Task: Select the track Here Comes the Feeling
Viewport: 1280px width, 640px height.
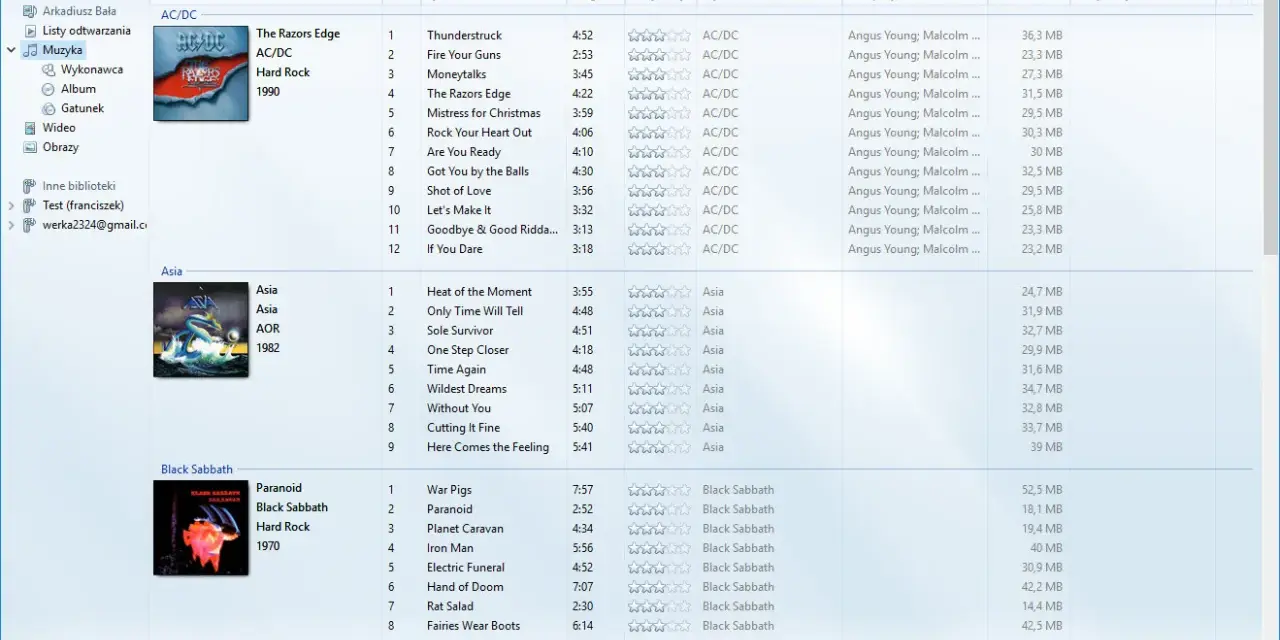Action: [x=488, y=447]
